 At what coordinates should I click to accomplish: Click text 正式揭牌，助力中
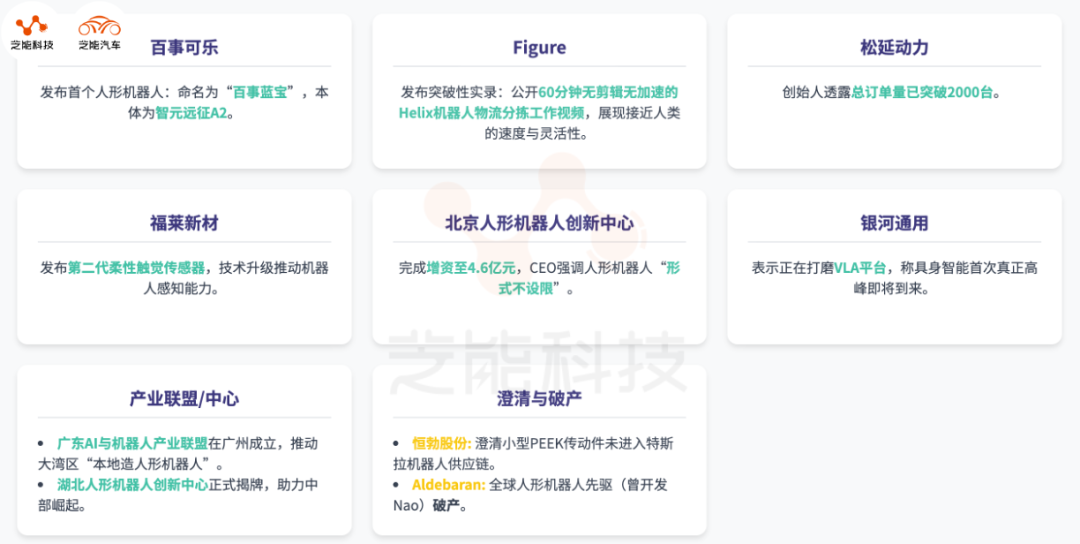pyautogui.click(x=263, y=485)
